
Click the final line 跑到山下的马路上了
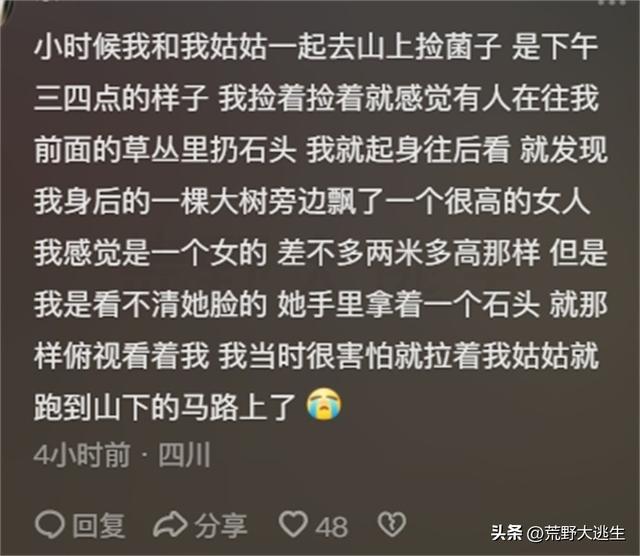tap(164, 407)
